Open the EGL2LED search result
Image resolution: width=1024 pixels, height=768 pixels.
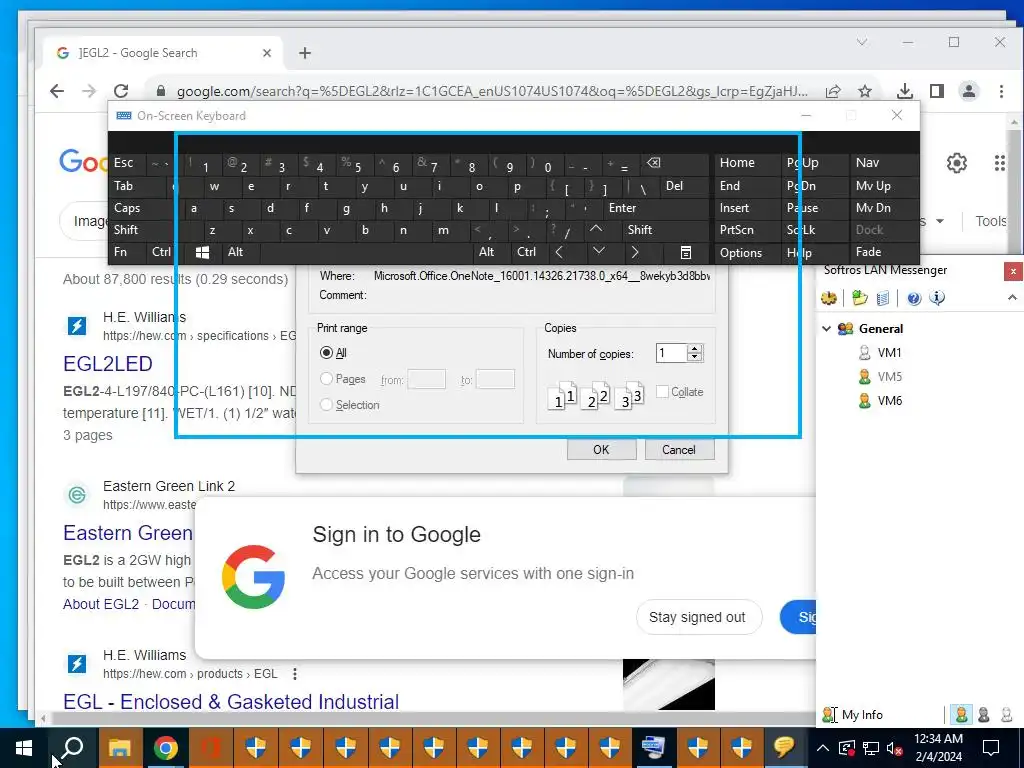point(108,364)
